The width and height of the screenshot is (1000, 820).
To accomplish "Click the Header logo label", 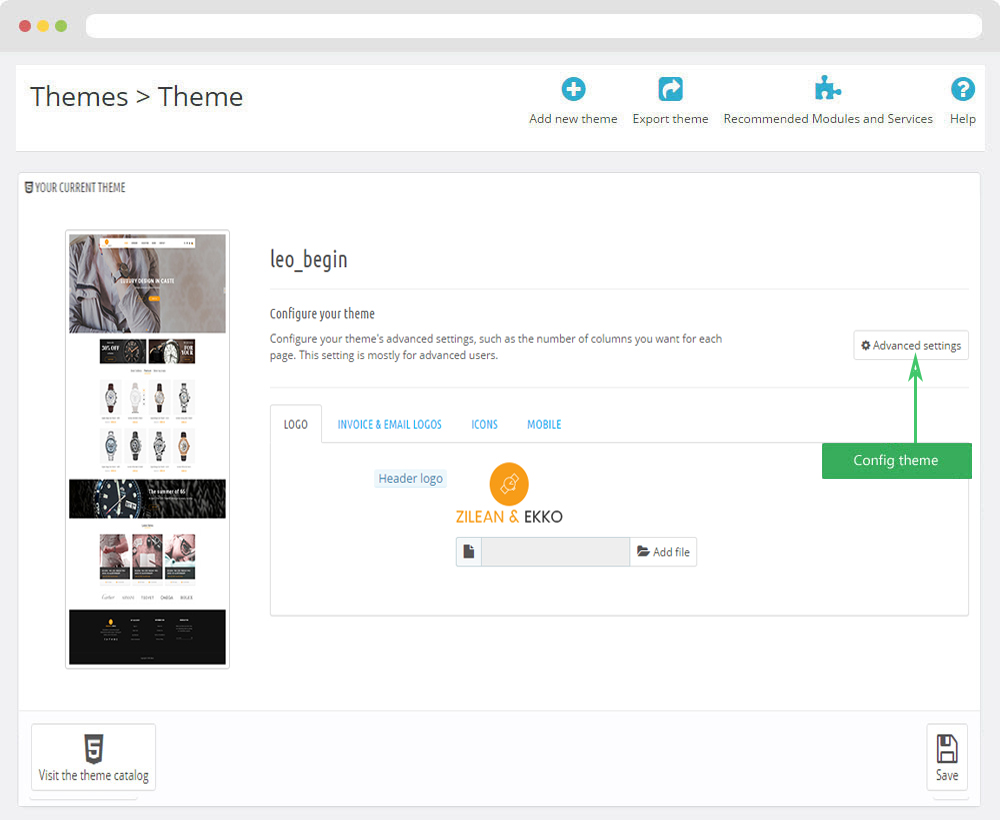I will 410,478.
